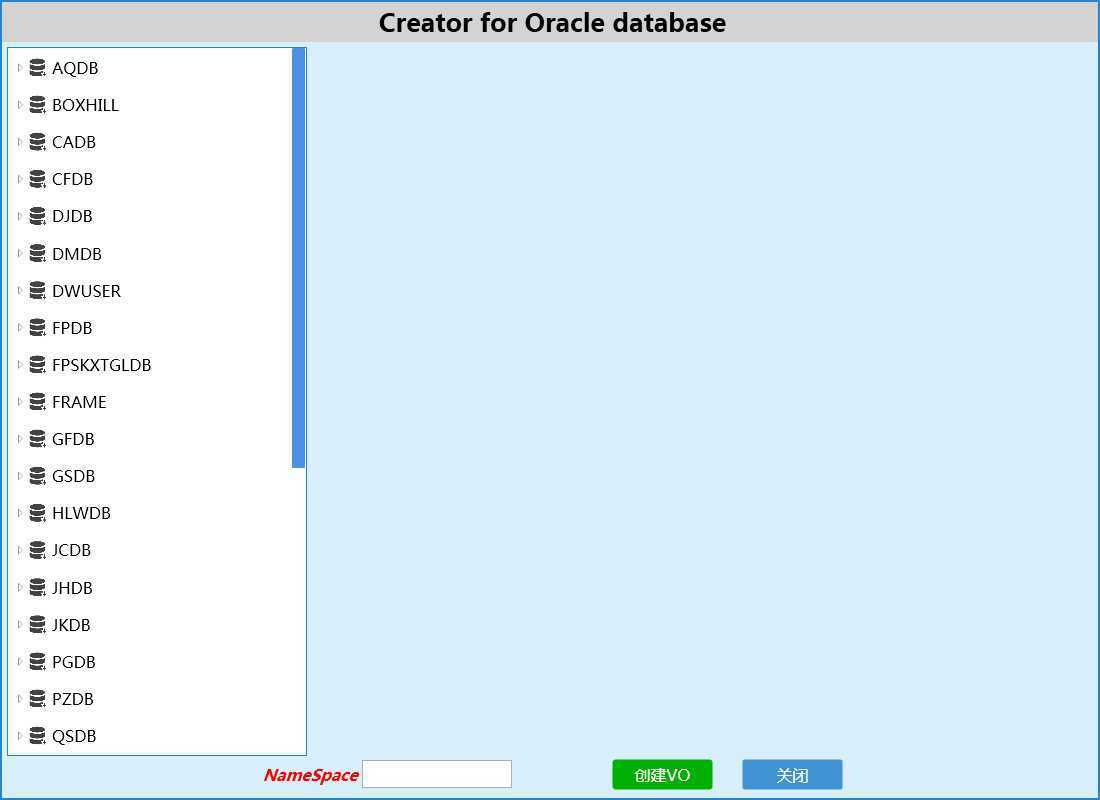This screenshot has width=1100, height=800.
Task: Click the blue 关闭 button
Action: click(x=792, y=775)
